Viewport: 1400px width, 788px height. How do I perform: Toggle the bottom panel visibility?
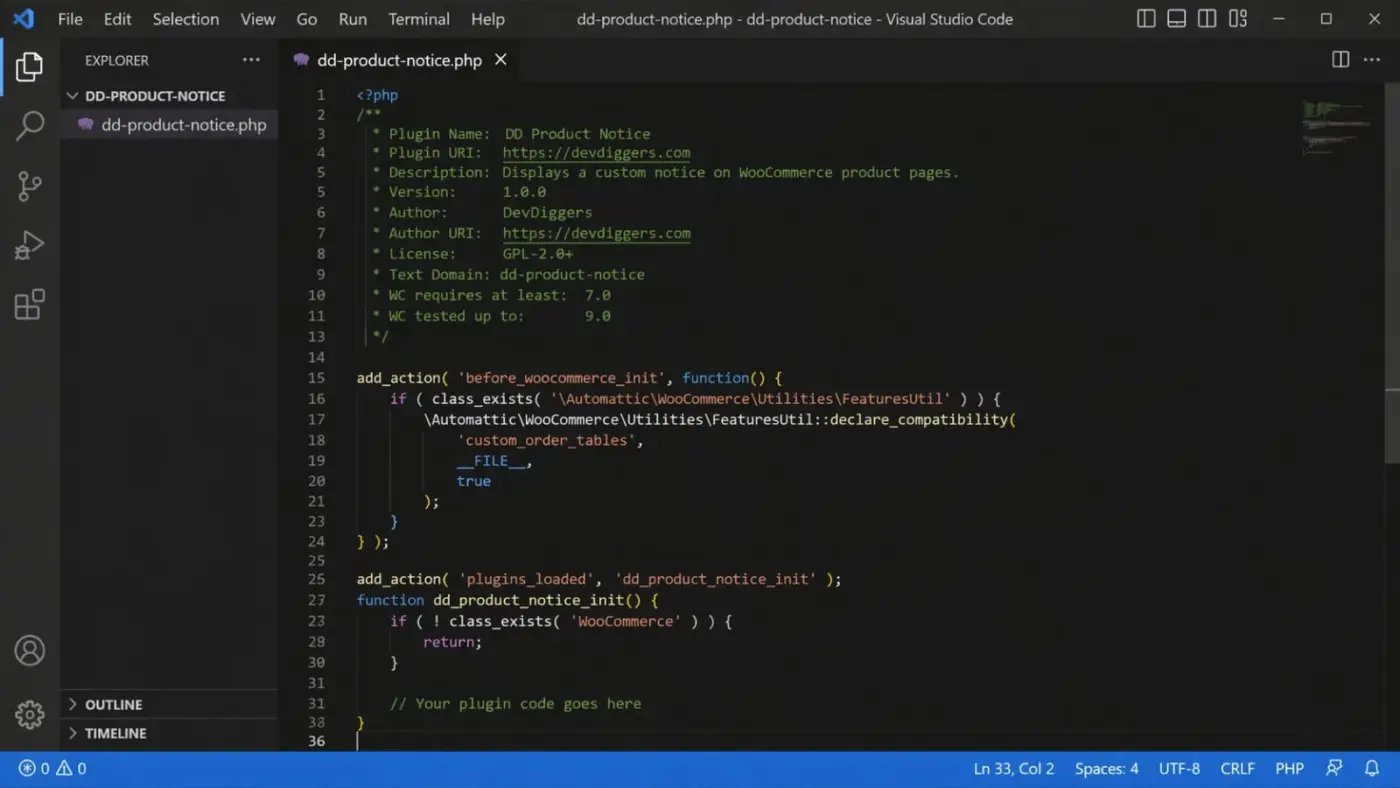pos(1177,19)
